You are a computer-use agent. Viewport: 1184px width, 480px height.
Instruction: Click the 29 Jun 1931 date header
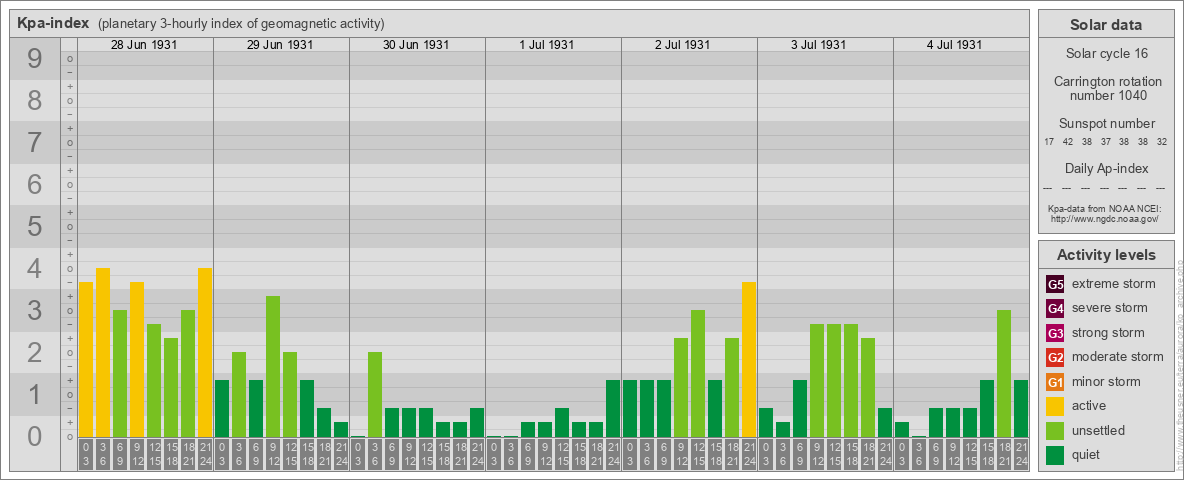tap(280, 45)
